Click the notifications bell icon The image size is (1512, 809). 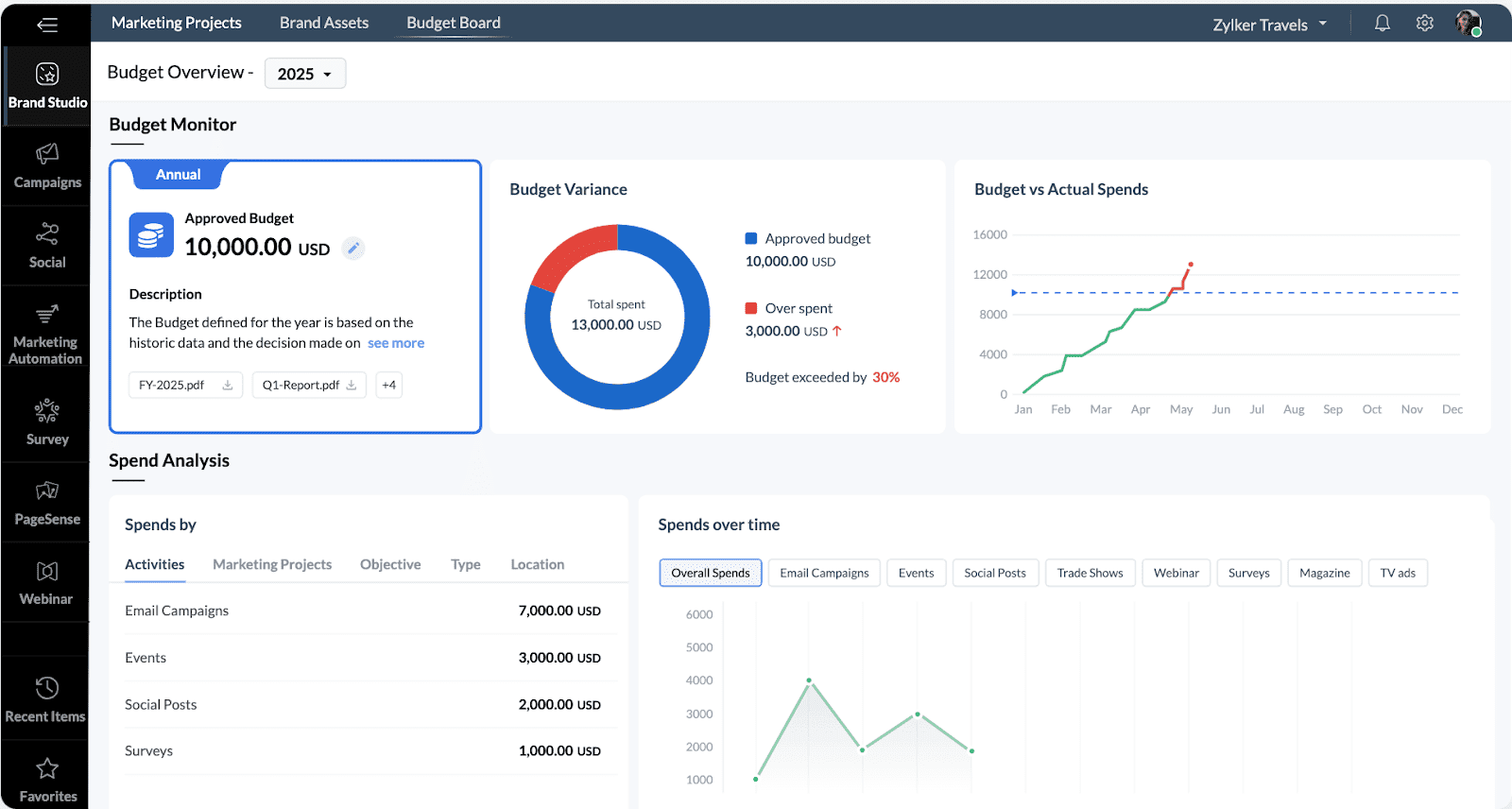(x=1382, y=24)
